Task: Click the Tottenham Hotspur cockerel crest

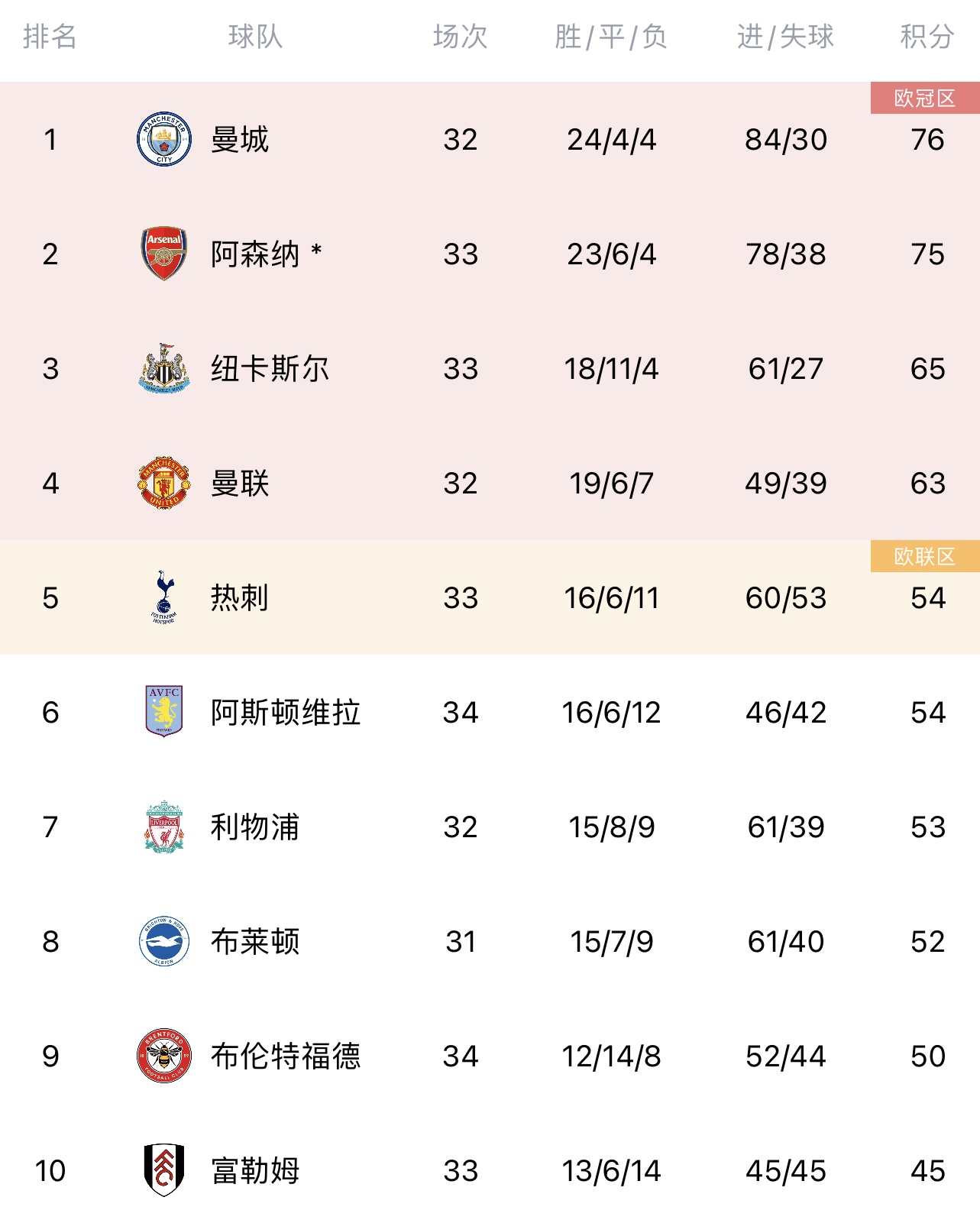Action: (x=163, y=597)
